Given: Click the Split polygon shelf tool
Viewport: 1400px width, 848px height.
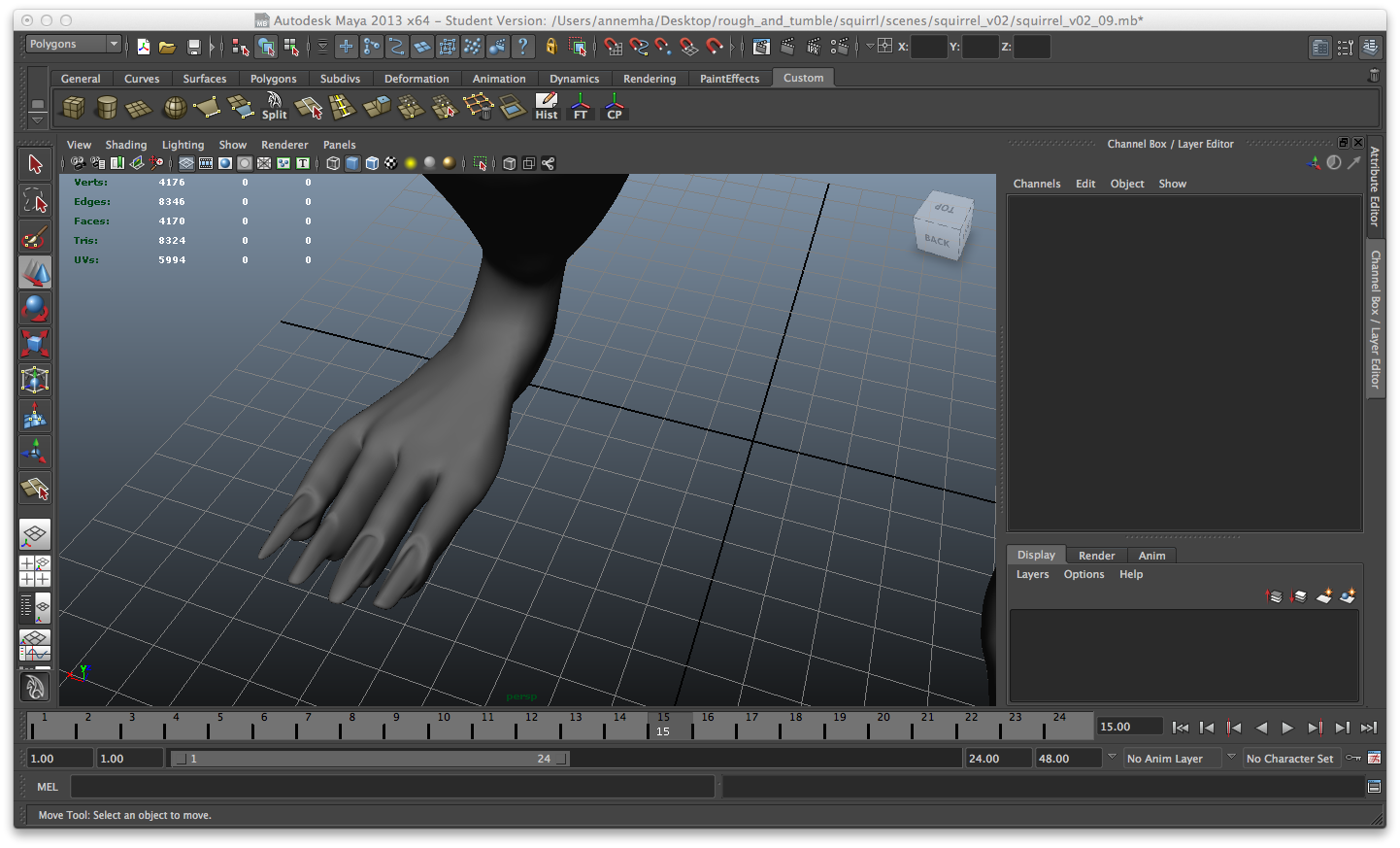Looking at the screenshot, I should 275,107.
